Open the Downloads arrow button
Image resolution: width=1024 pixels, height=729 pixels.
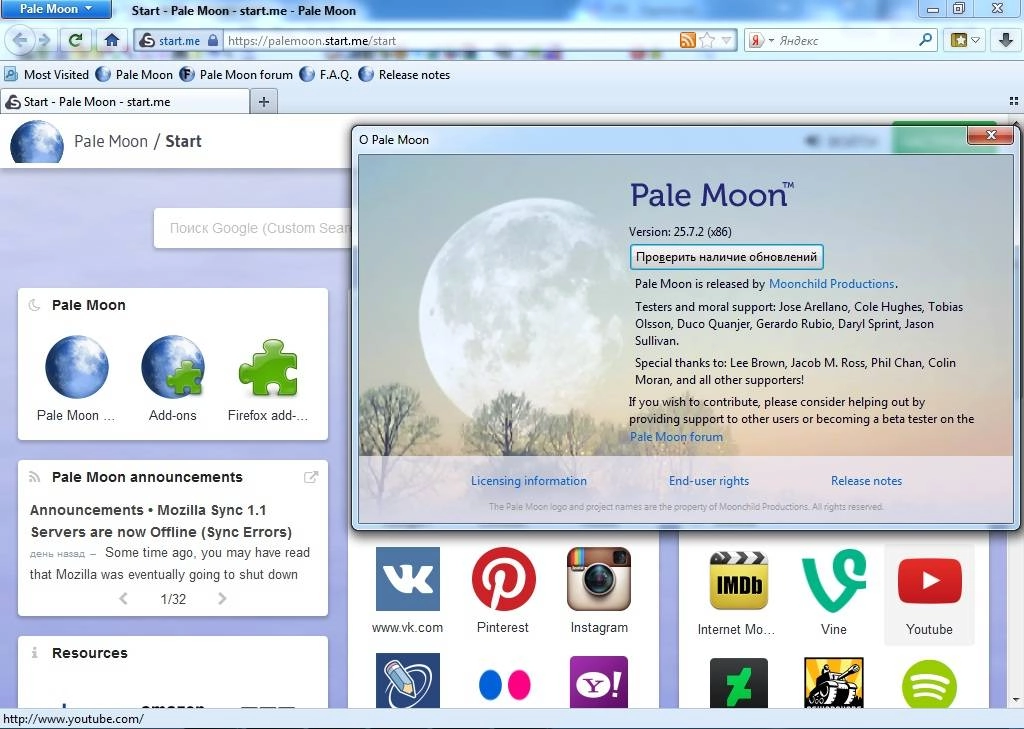pos(1006,40)
